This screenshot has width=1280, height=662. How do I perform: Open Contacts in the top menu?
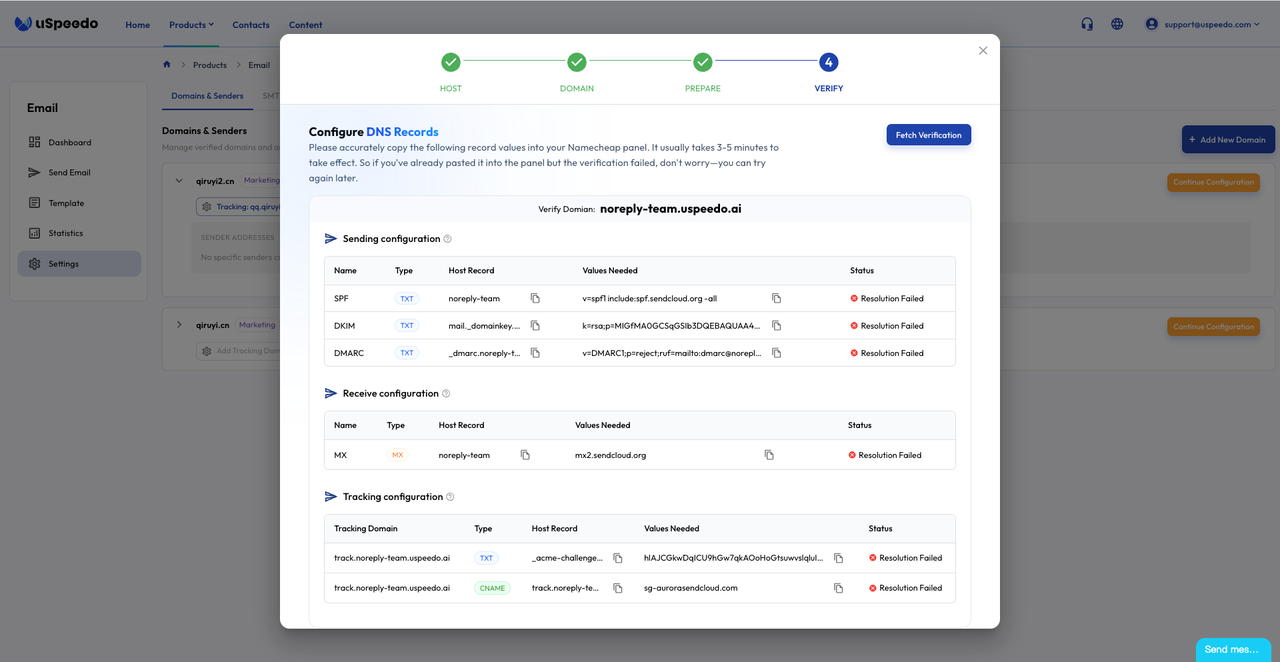pyautogui.click(x=250, y=25)
